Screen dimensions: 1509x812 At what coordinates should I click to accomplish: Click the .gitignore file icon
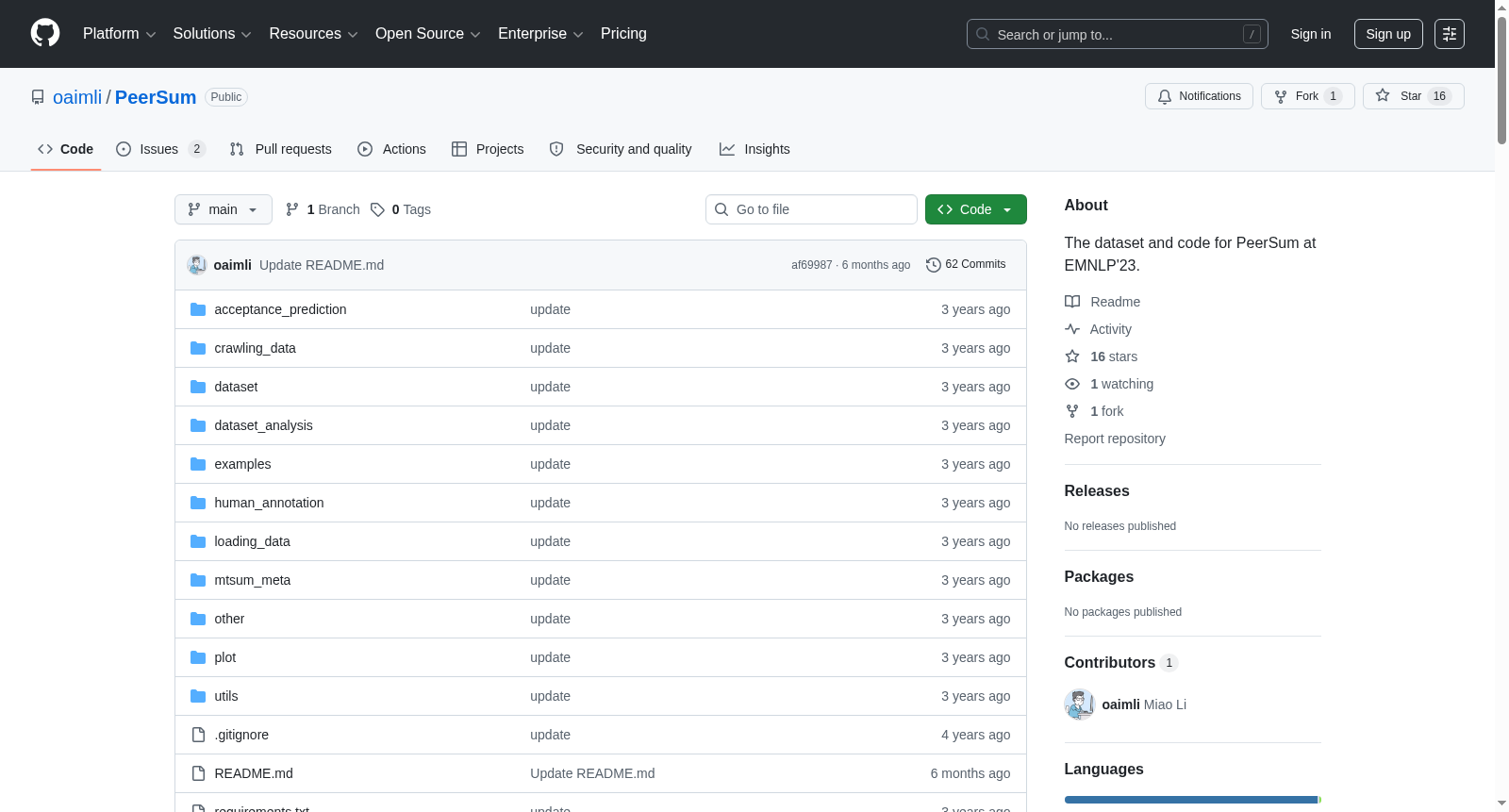(x=198, y=735)
